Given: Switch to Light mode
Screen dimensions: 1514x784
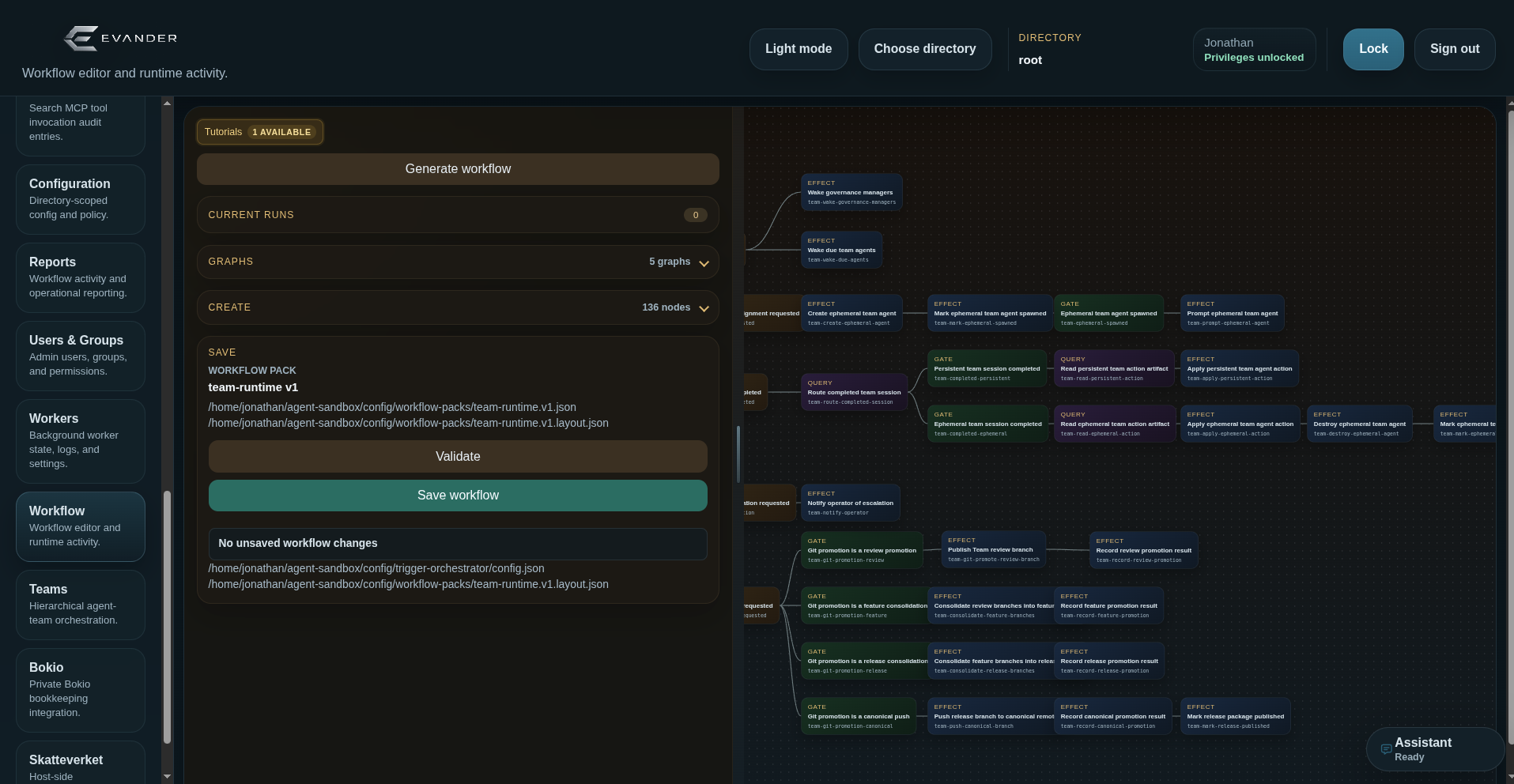Looking at the screenshot, I should point(799,49).
